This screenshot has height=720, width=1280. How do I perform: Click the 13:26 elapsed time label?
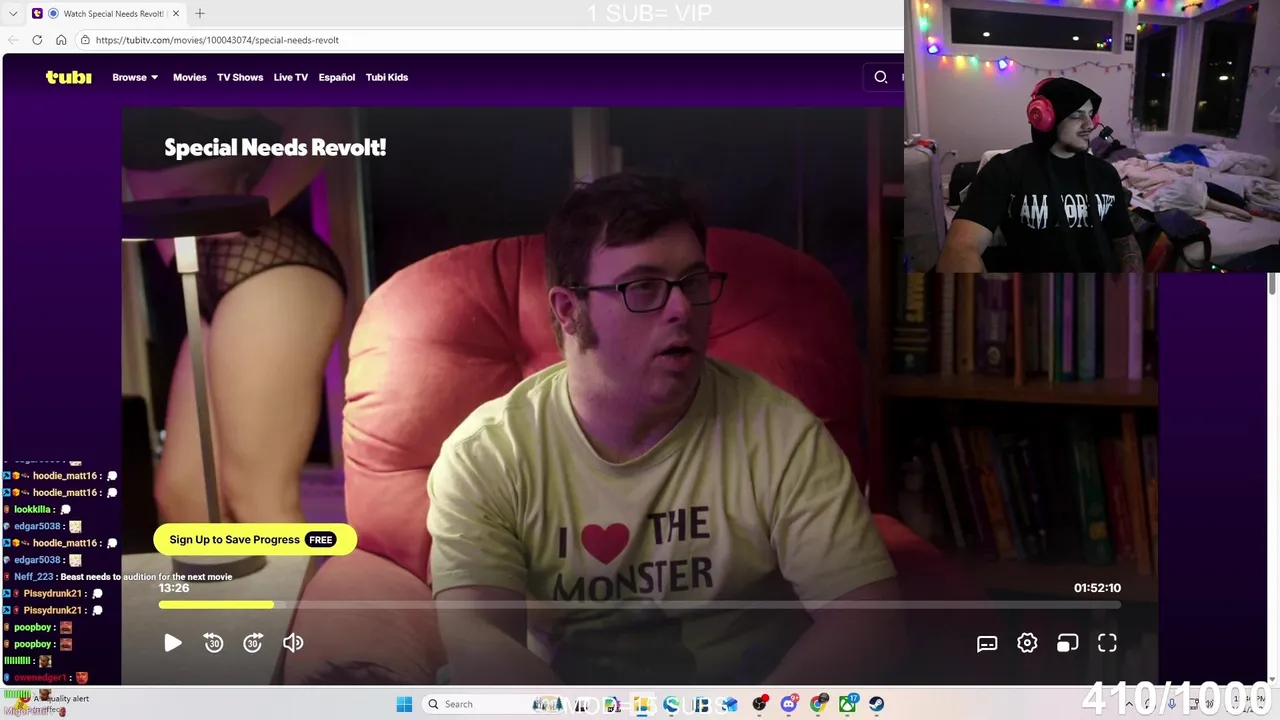(x=174, y=588)
